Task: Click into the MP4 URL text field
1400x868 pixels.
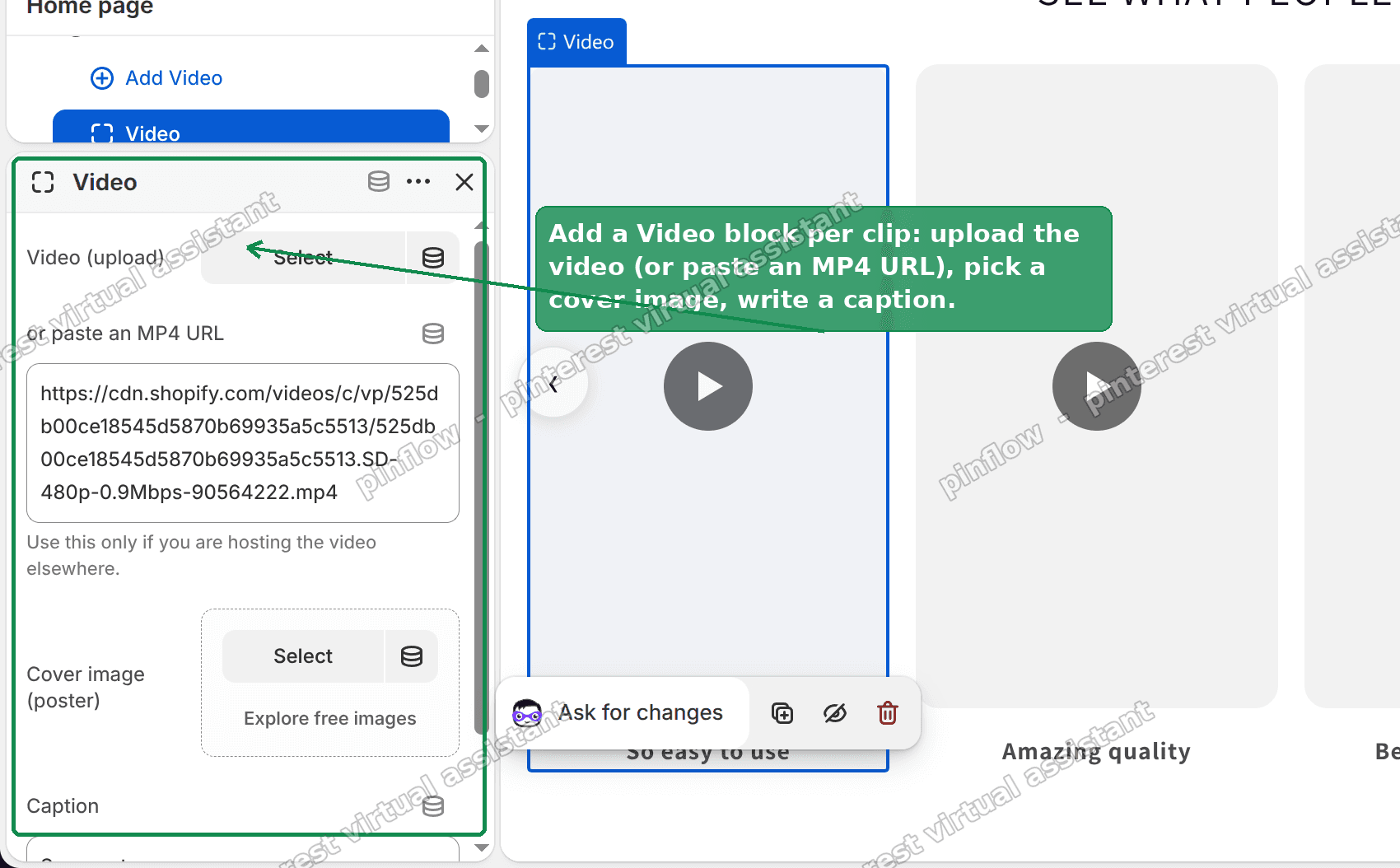Action: [x=243, y=443]
